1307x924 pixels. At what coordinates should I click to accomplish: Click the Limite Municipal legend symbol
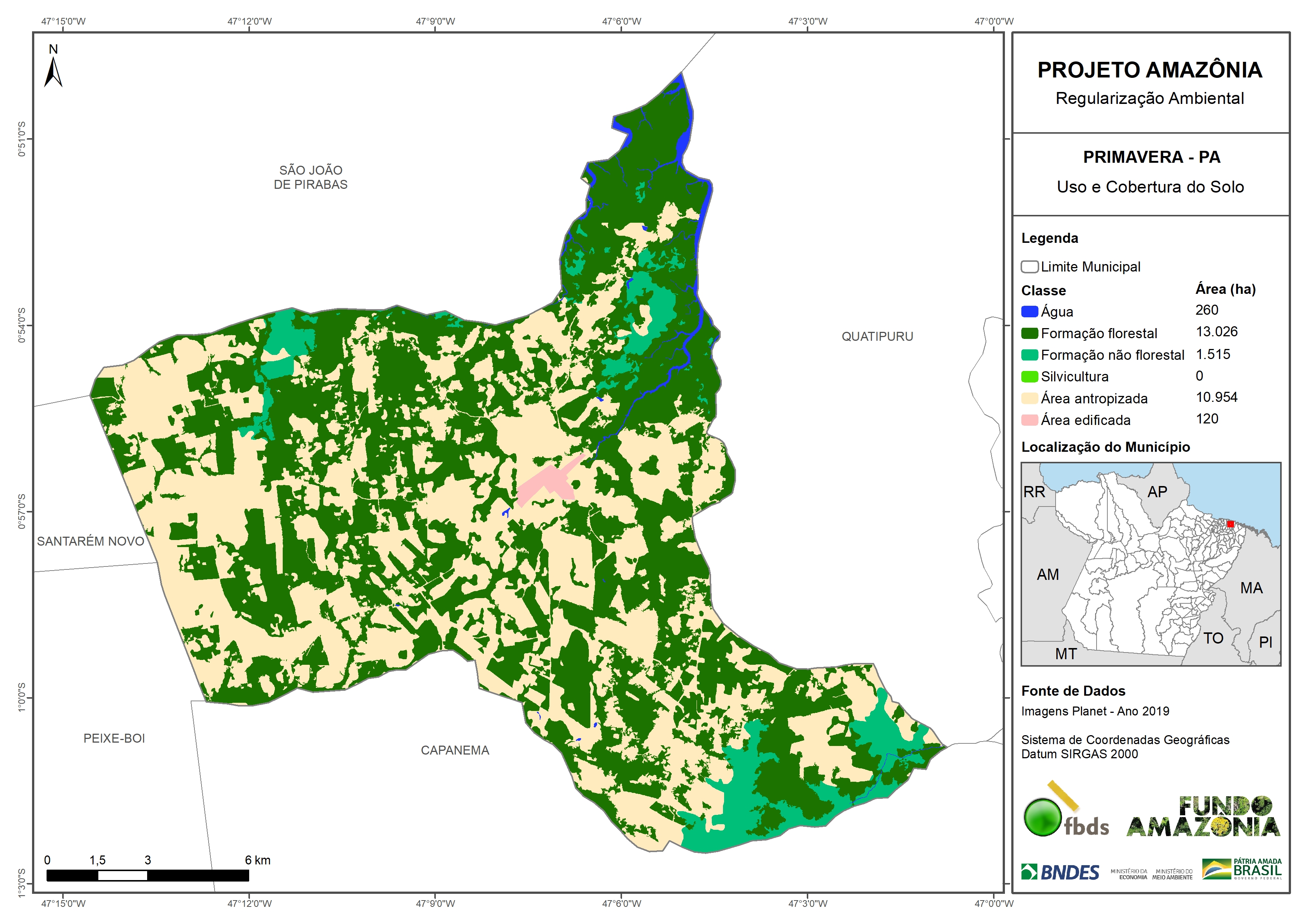(1029, 266)
